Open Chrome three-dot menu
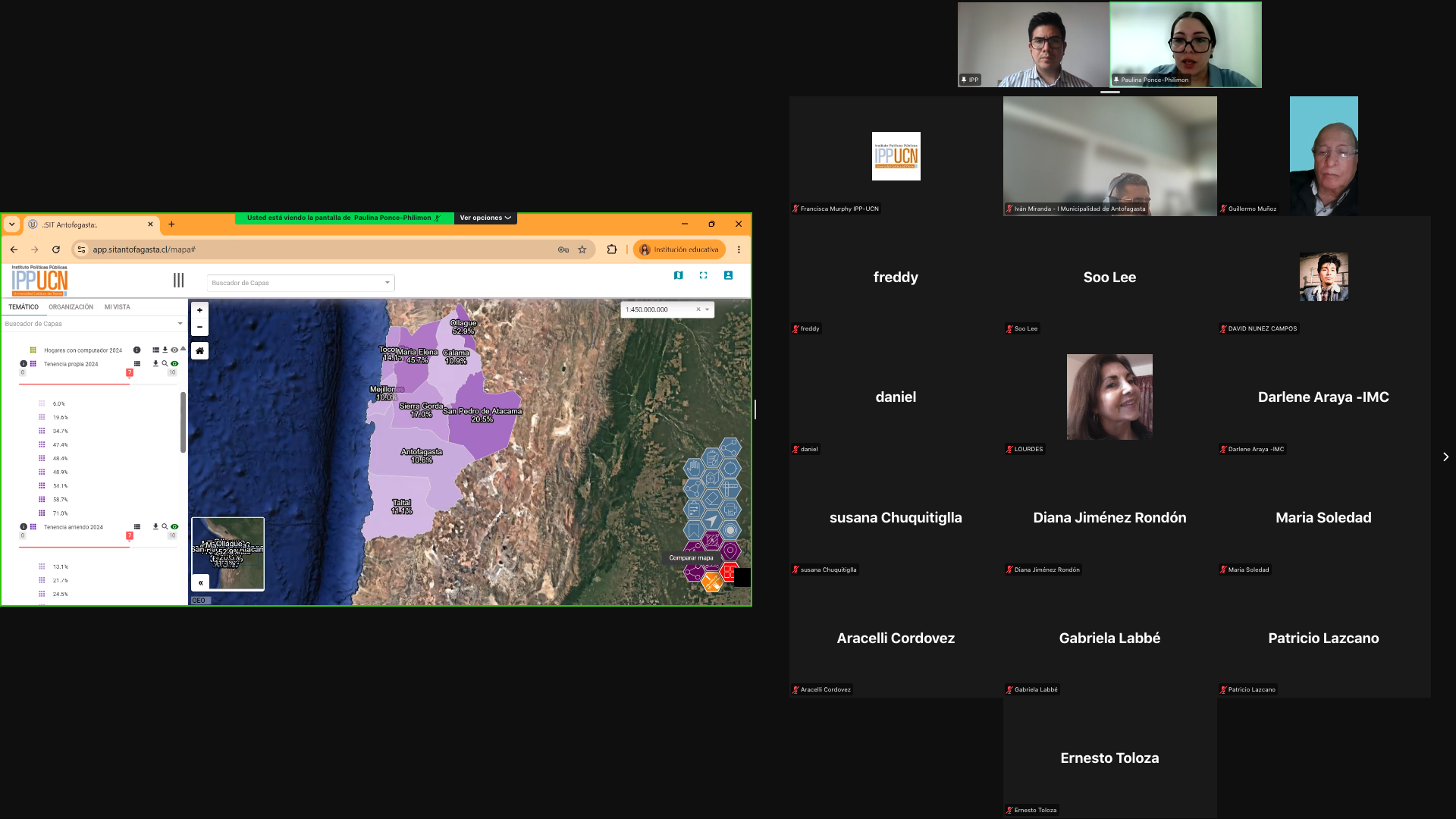 pyautogui.click(x=739, y=249)
